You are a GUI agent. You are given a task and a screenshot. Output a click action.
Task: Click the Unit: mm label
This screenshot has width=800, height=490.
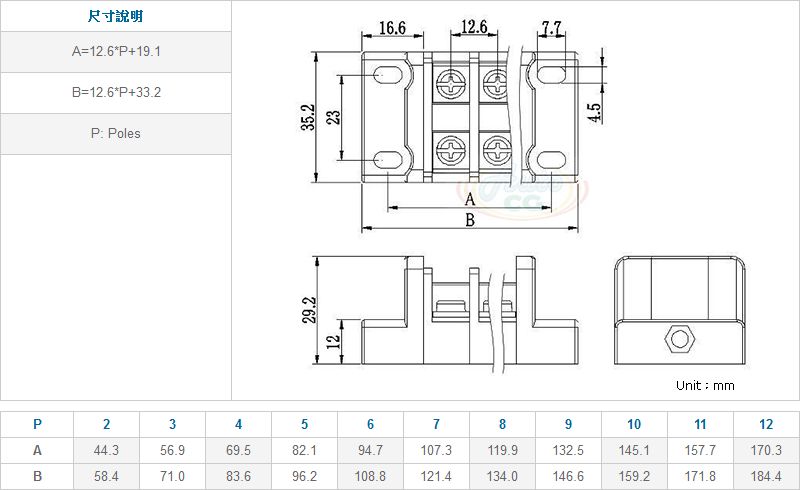coord(705,385)
